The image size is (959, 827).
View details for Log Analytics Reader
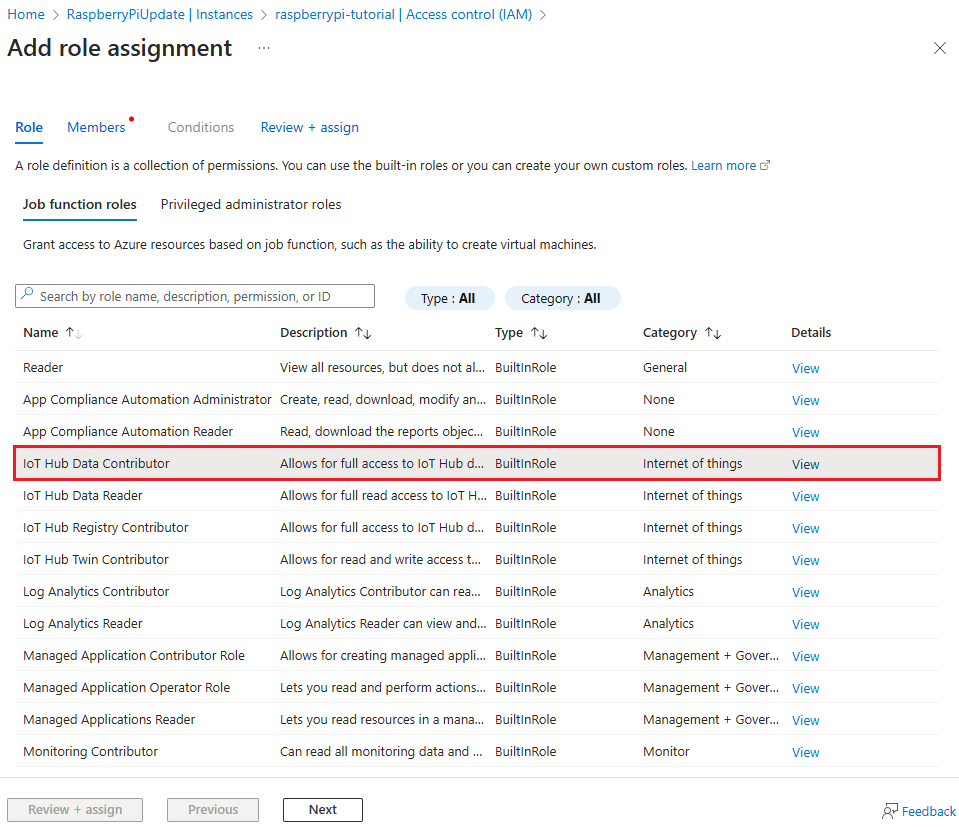[805, 624]
